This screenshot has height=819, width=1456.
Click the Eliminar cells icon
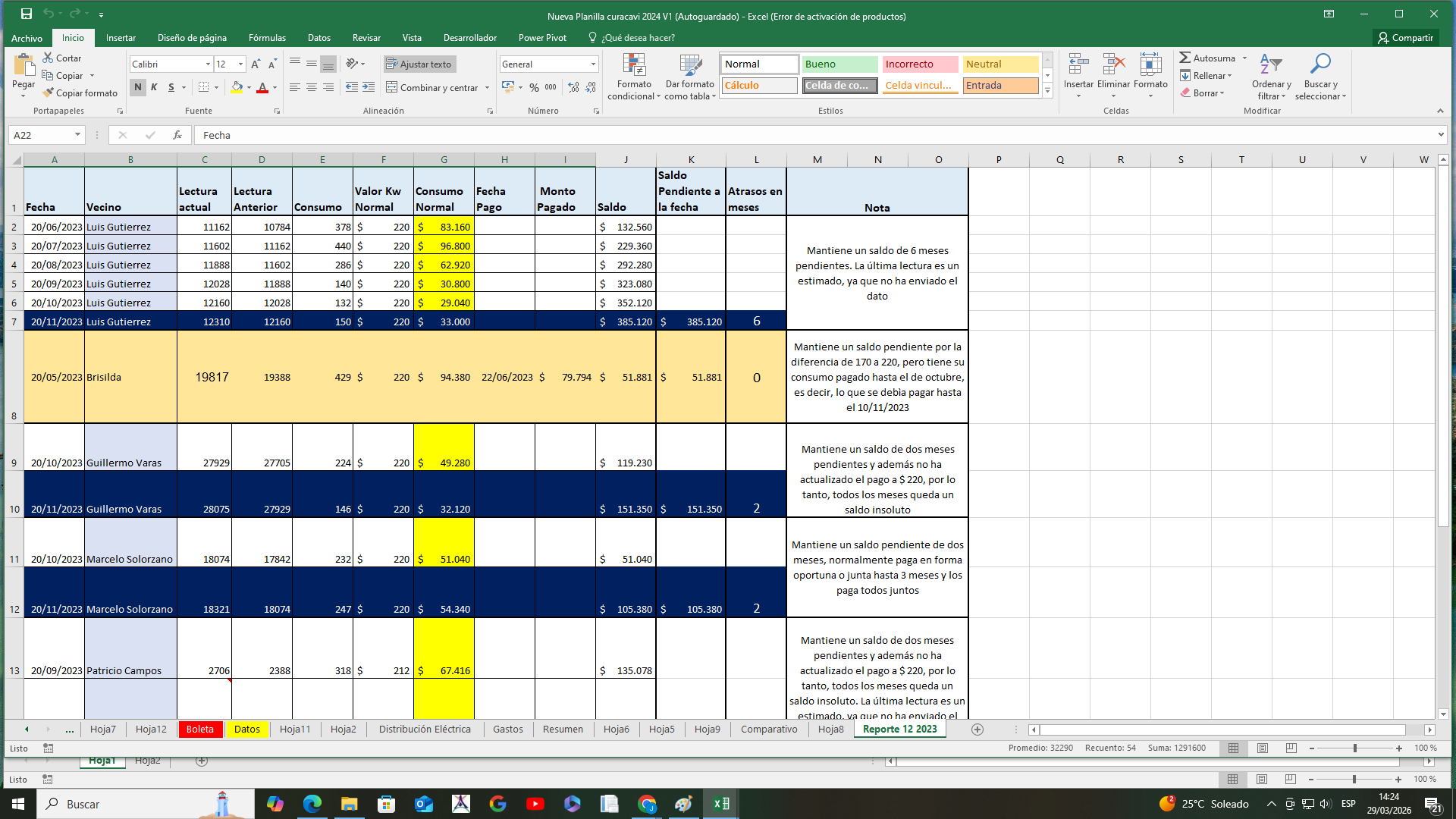pos(1114,76)
